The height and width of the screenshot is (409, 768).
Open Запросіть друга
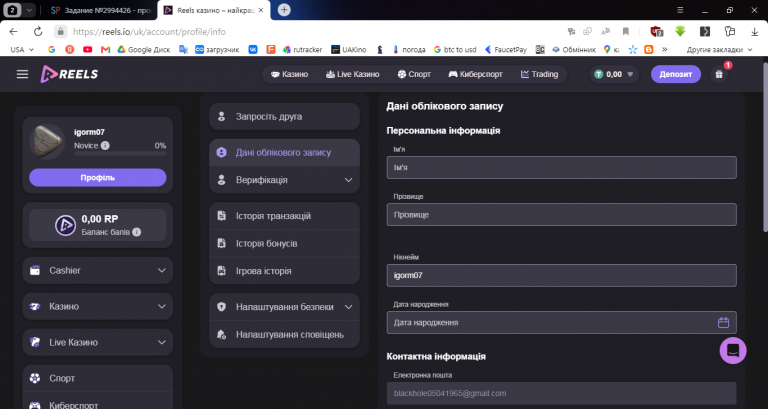coord(284,117)
